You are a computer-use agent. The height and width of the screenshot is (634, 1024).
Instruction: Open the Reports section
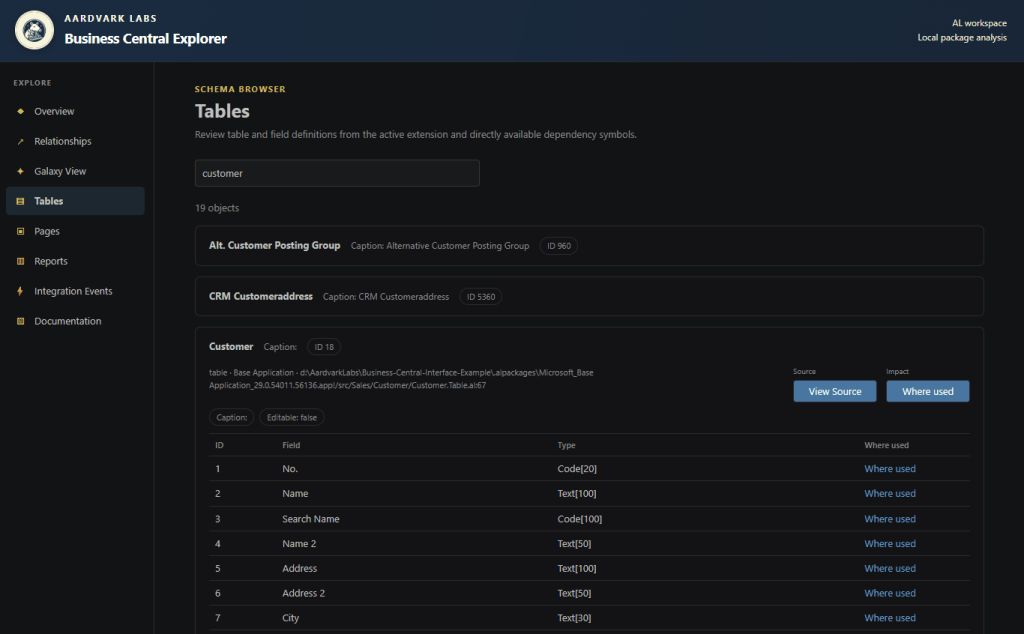pos(75,261)
